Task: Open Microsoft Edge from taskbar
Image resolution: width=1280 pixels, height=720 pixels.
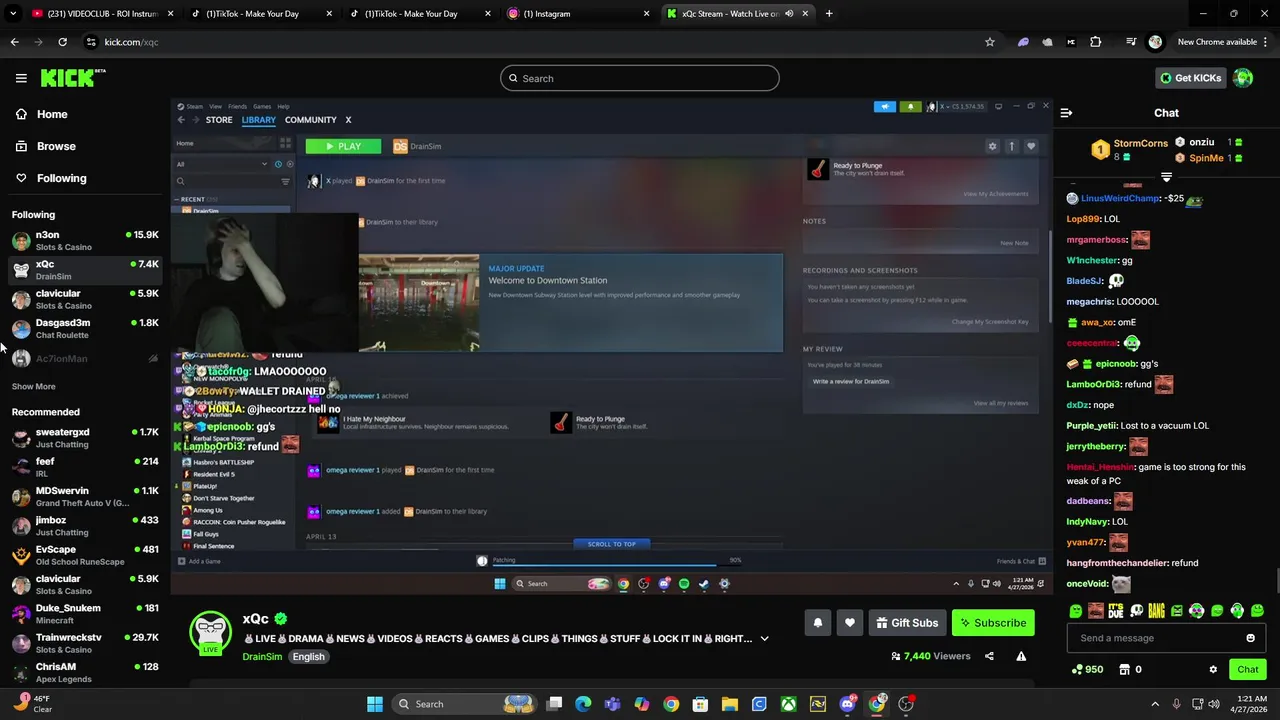Action: 583,704
